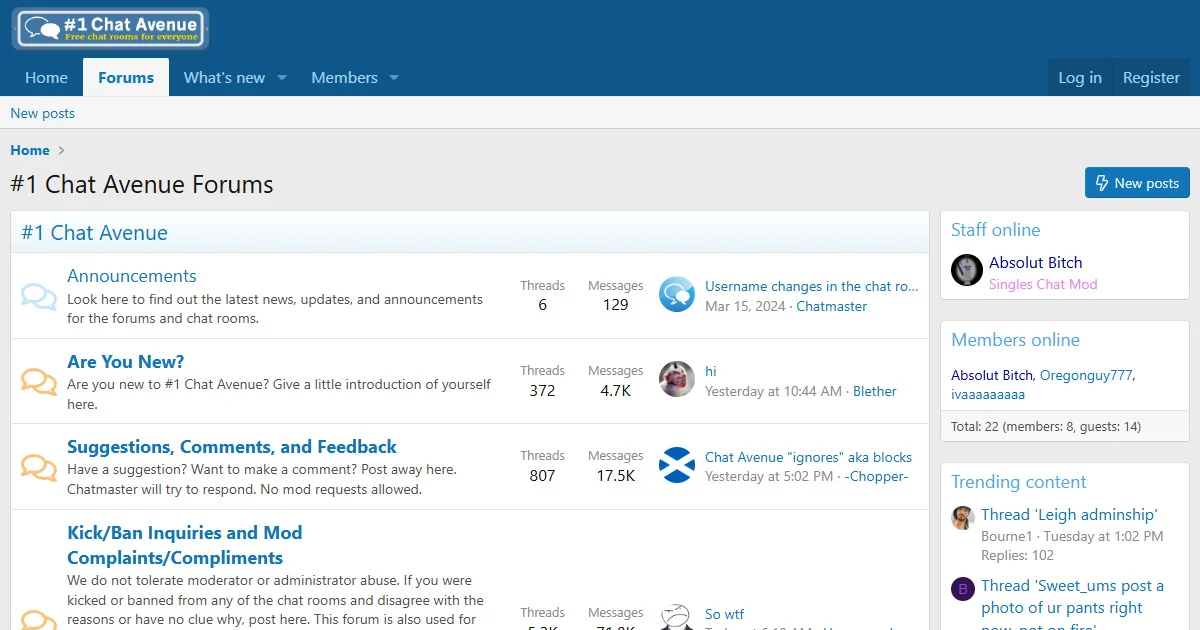Open the Are You New? forum
1200x630 pixels.
click(126, 362)
